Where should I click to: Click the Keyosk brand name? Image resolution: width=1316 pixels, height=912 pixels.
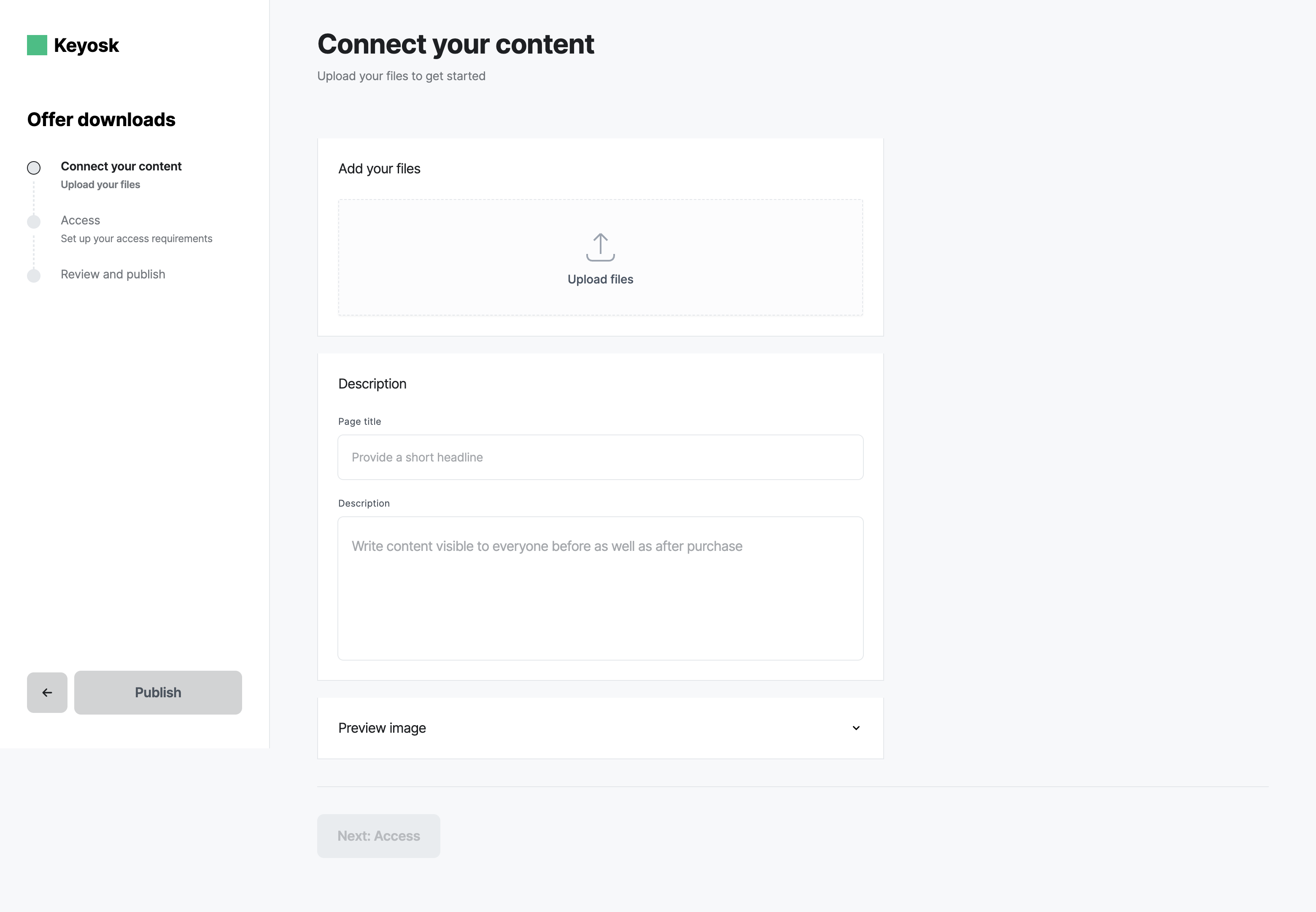pos(86,45)
